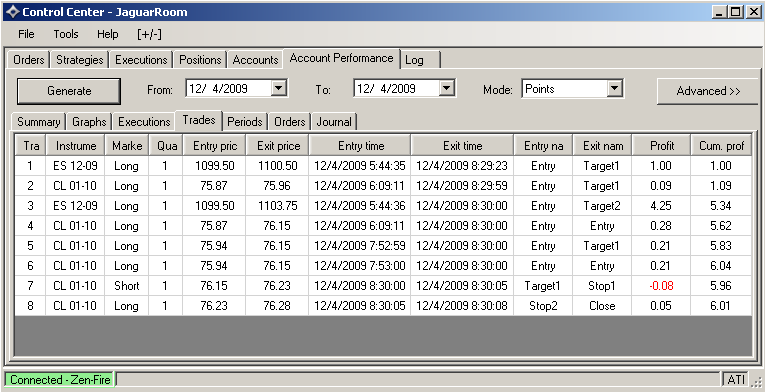Sort by the Exit time column header
The image size is (765, 392).
coord(462,145)
